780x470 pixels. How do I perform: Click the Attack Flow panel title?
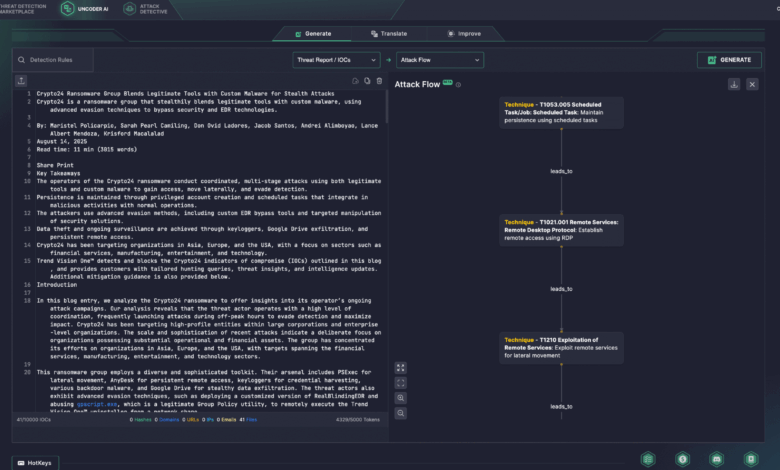(417, 85)
